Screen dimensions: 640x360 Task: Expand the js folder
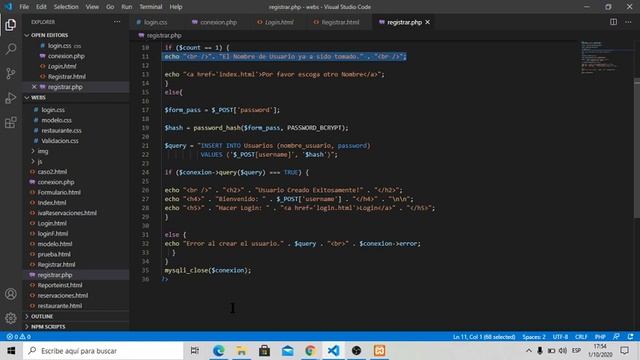(40, 161)
